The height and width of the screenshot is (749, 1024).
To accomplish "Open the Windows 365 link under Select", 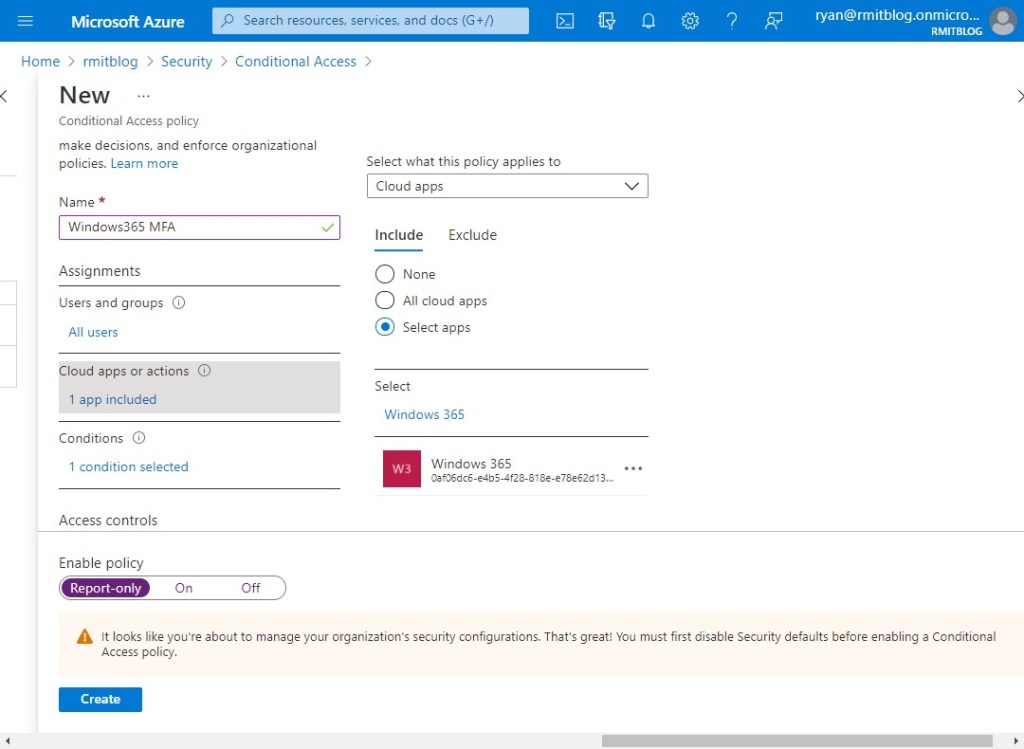I will (x=424, y=414).
